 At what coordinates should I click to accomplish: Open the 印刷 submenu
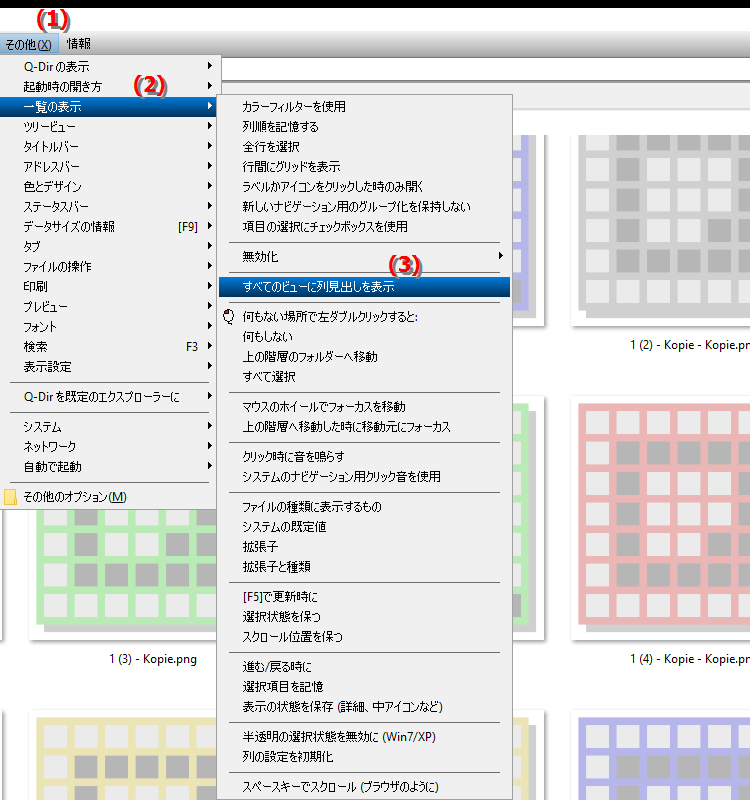pyautogui.click(x=108, y=286)
